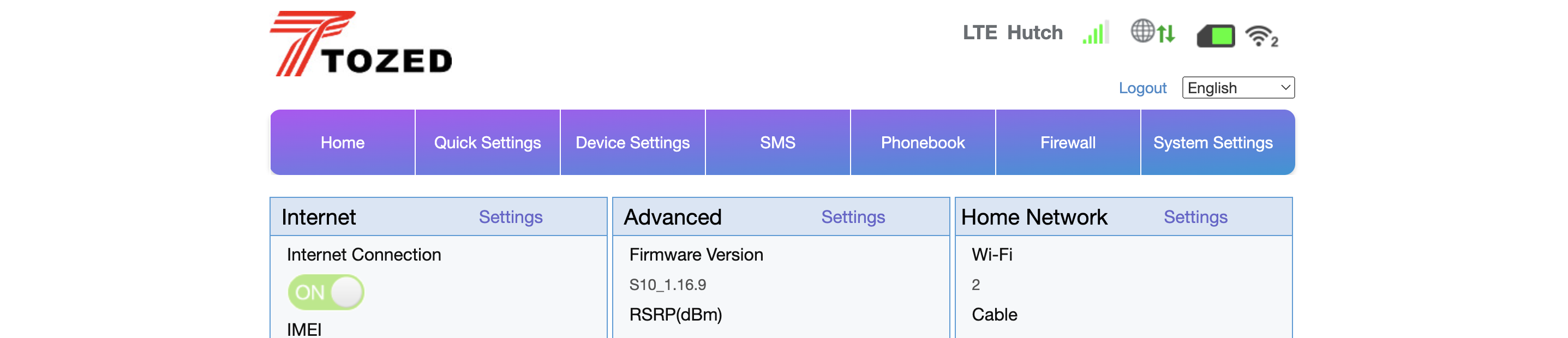This screenshot has height=338, width=1568.
Task: Go to the Quick Settings tab
Action: (x=488, y=142)
